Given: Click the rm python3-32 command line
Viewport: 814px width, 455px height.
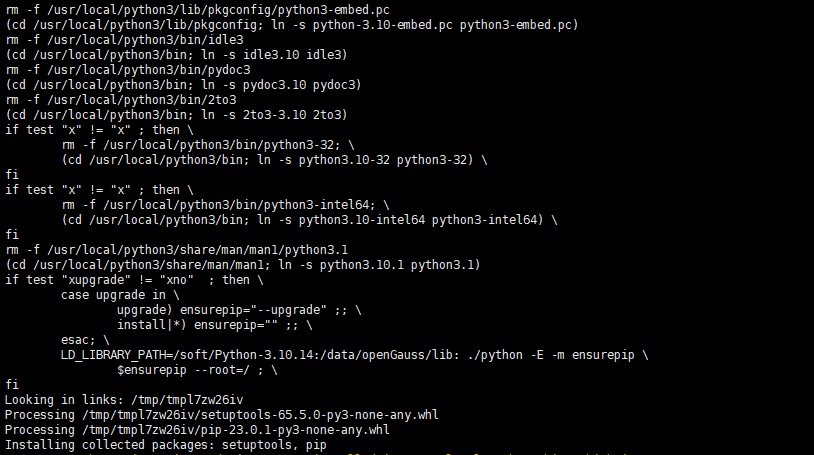Looking at the screenshot, I should (208, 144).
